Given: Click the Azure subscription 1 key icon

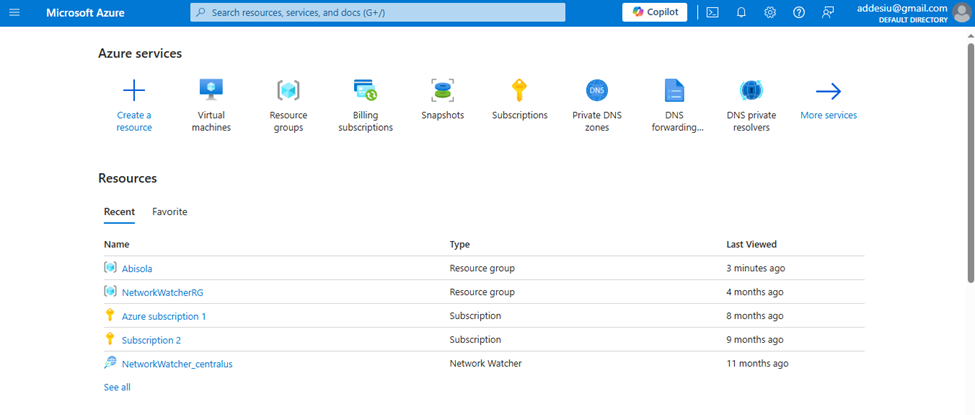Looking at the screenshot, I should [110, 315].
